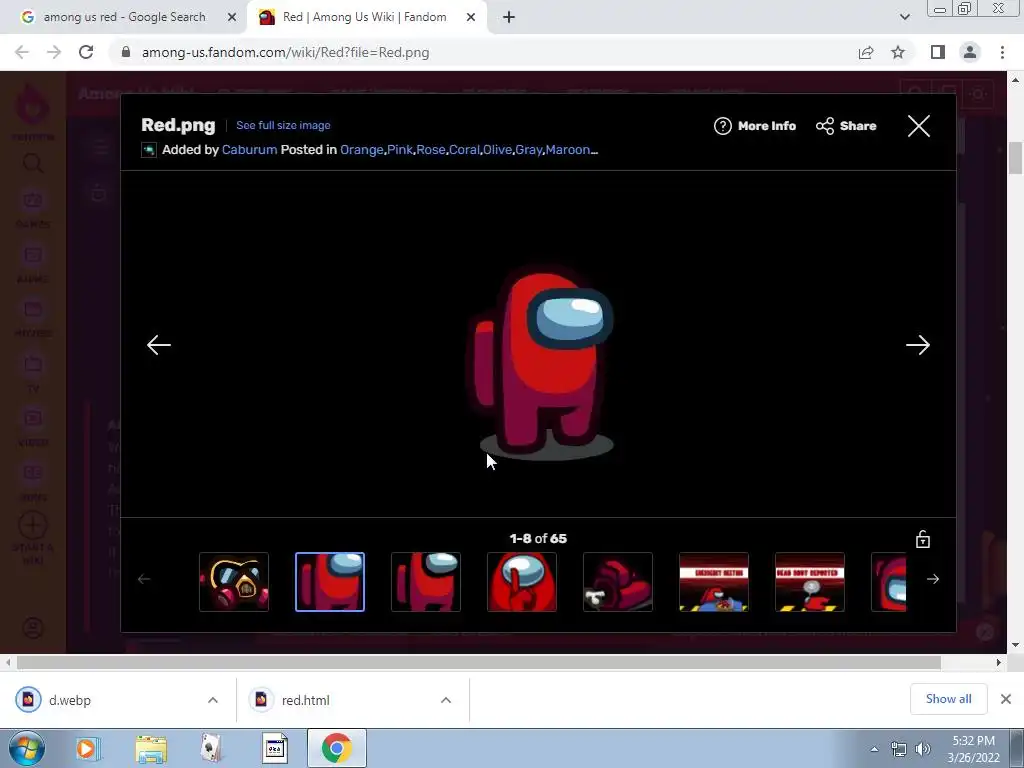
Task: Select the Dead Body Reported thumbnail
Action: 810,582
